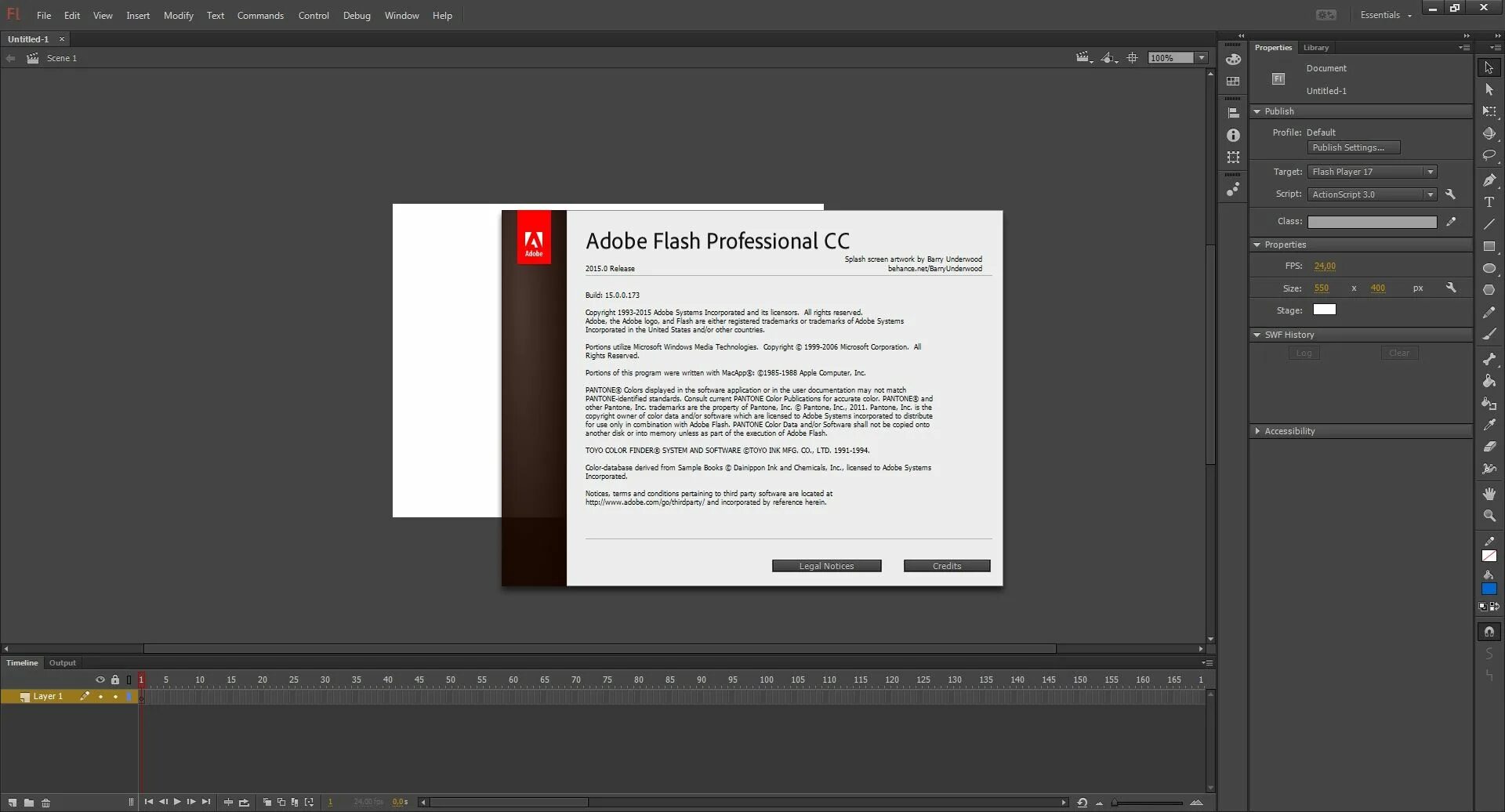The width and height of the screenshot is (1505, 812).
Task: Toggle outline view for all layers
Action: click(x=129, y=680)
